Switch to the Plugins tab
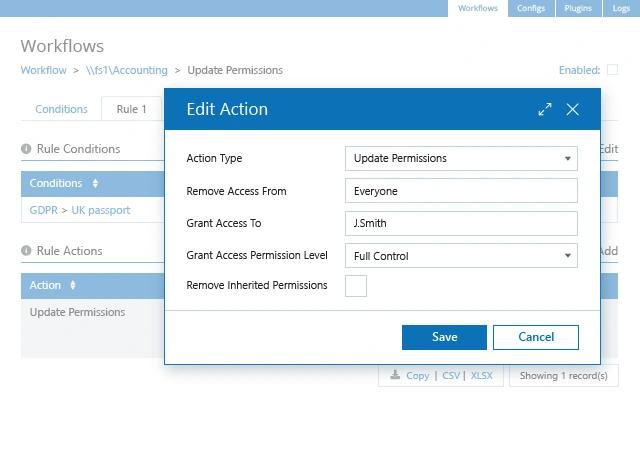 [578, 8]
